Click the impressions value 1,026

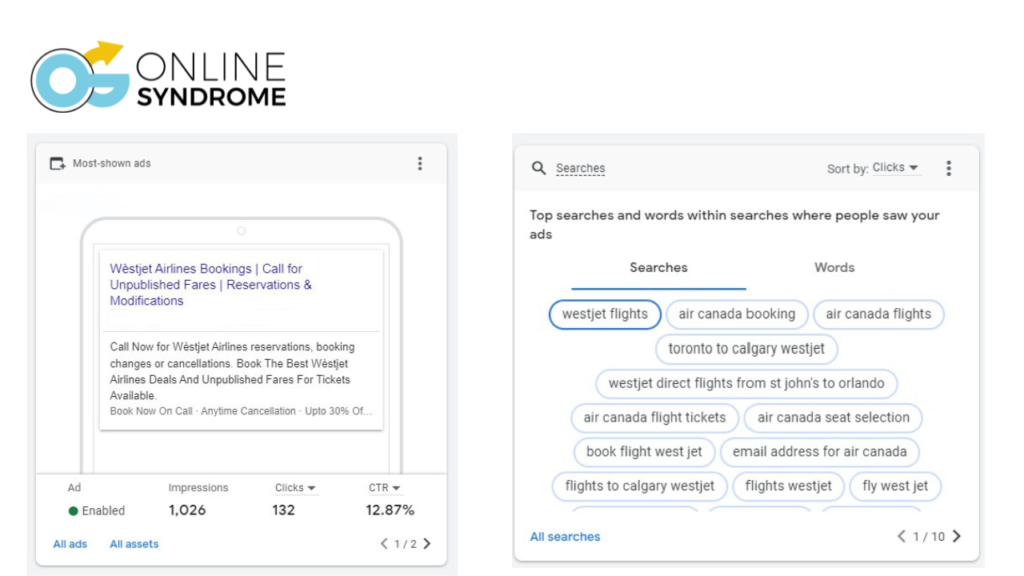(x=187, y=510)
